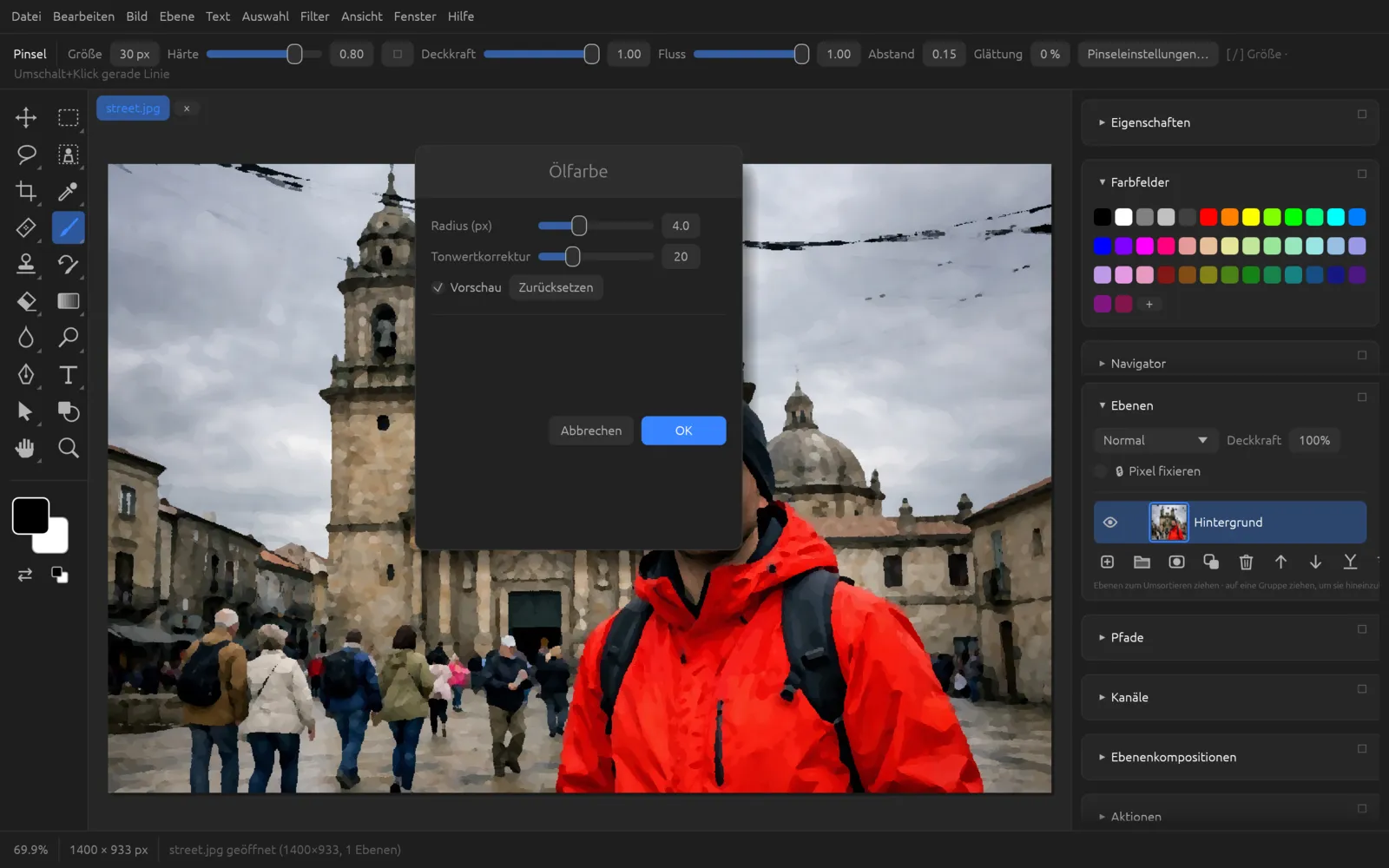The height and width of the screenshot is (868, 1389).
Task: Toggle the Pixel fixieren option
Action: coord(1101,471)
